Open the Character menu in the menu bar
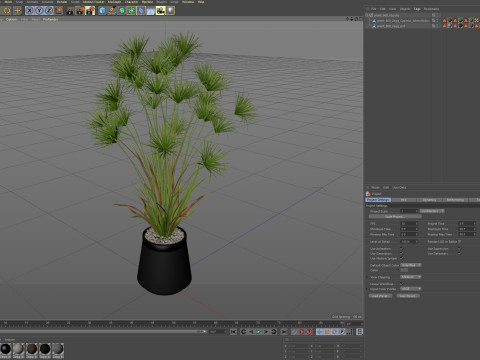 coord(131,2)
